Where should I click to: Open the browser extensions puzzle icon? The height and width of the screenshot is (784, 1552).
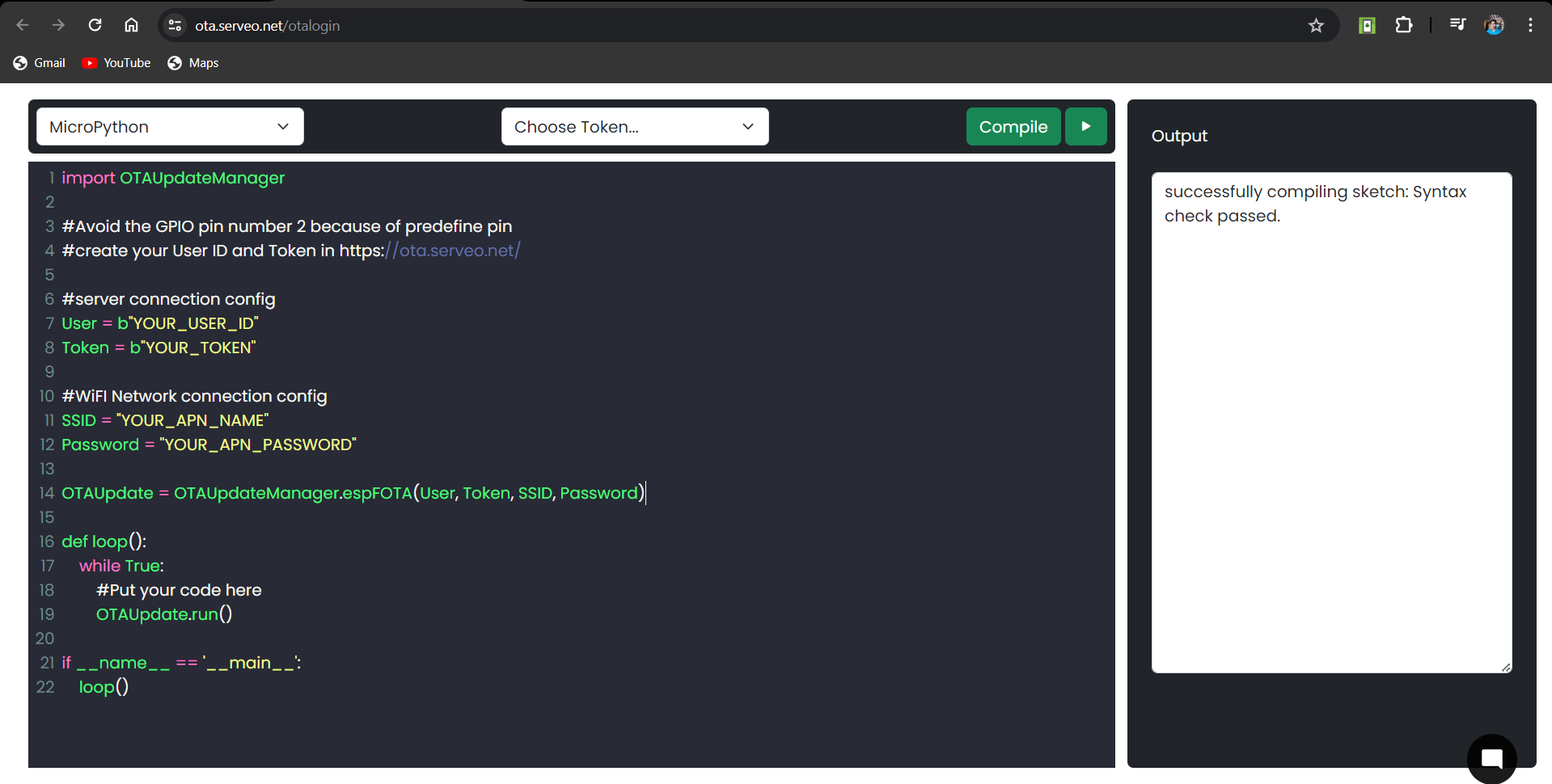tap(1403, 25)
